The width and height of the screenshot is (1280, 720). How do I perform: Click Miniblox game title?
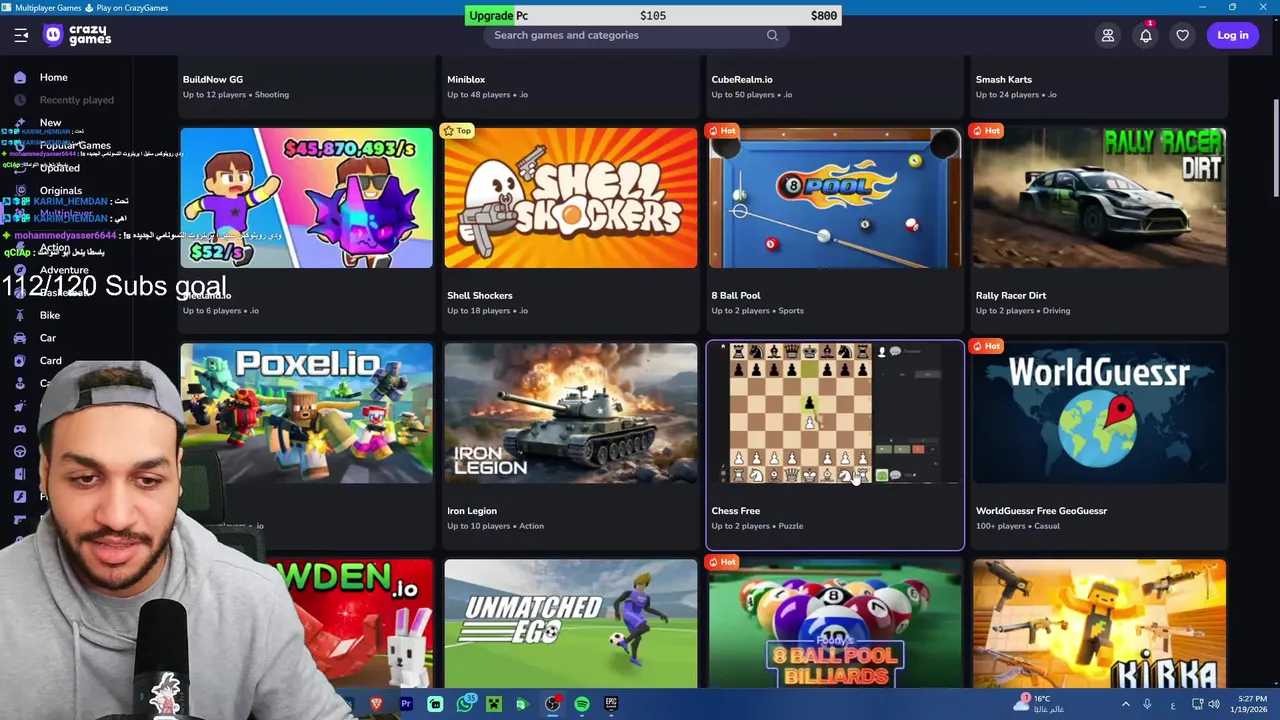pos(466,79)
